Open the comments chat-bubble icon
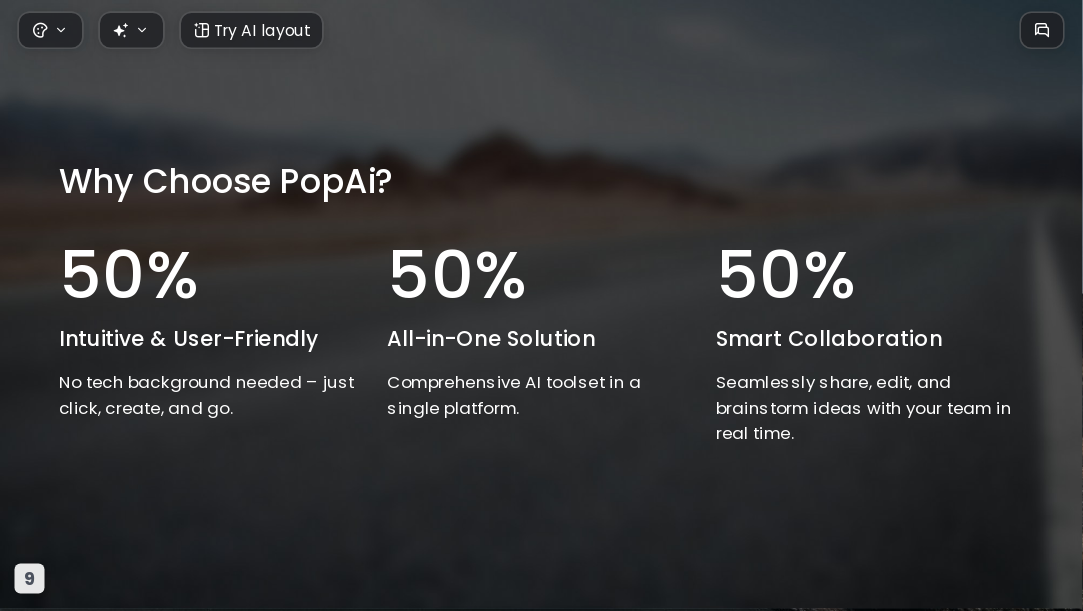 point(1042,30)
